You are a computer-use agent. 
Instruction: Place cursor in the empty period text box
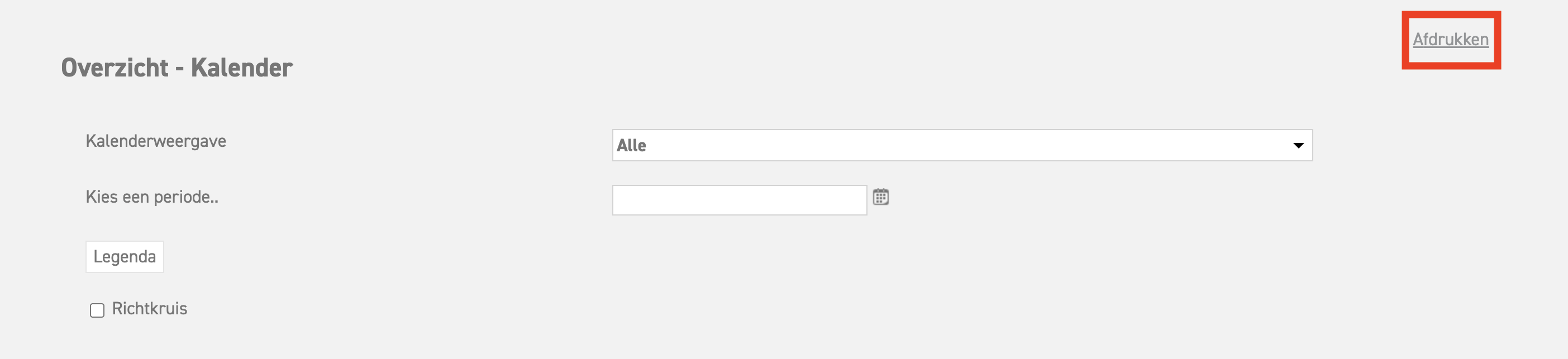739,200
